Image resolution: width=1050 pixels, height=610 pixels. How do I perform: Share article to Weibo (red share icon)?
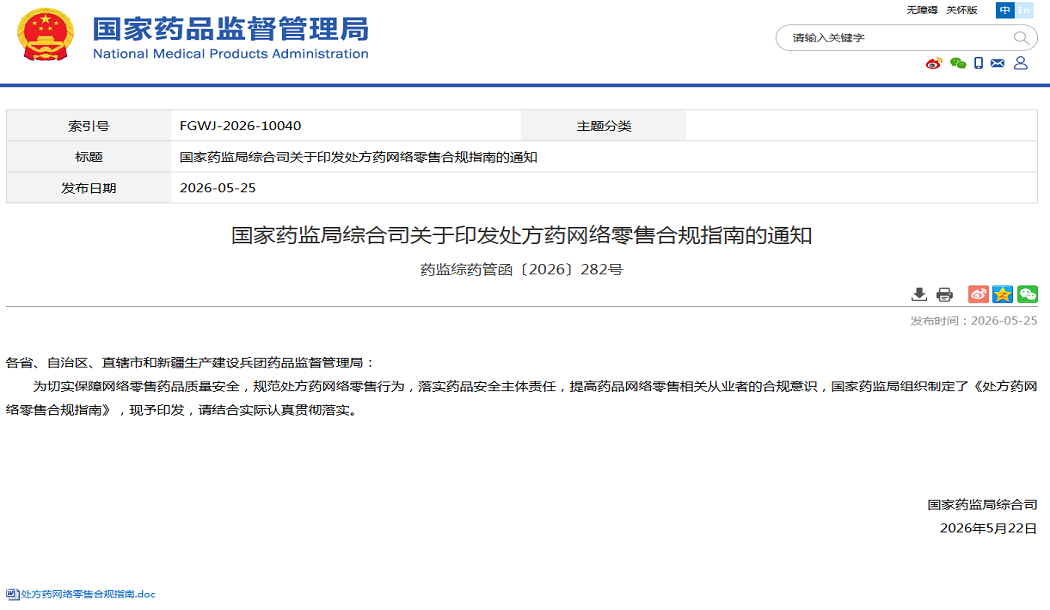pyautogui.click(x=978, y=294)
